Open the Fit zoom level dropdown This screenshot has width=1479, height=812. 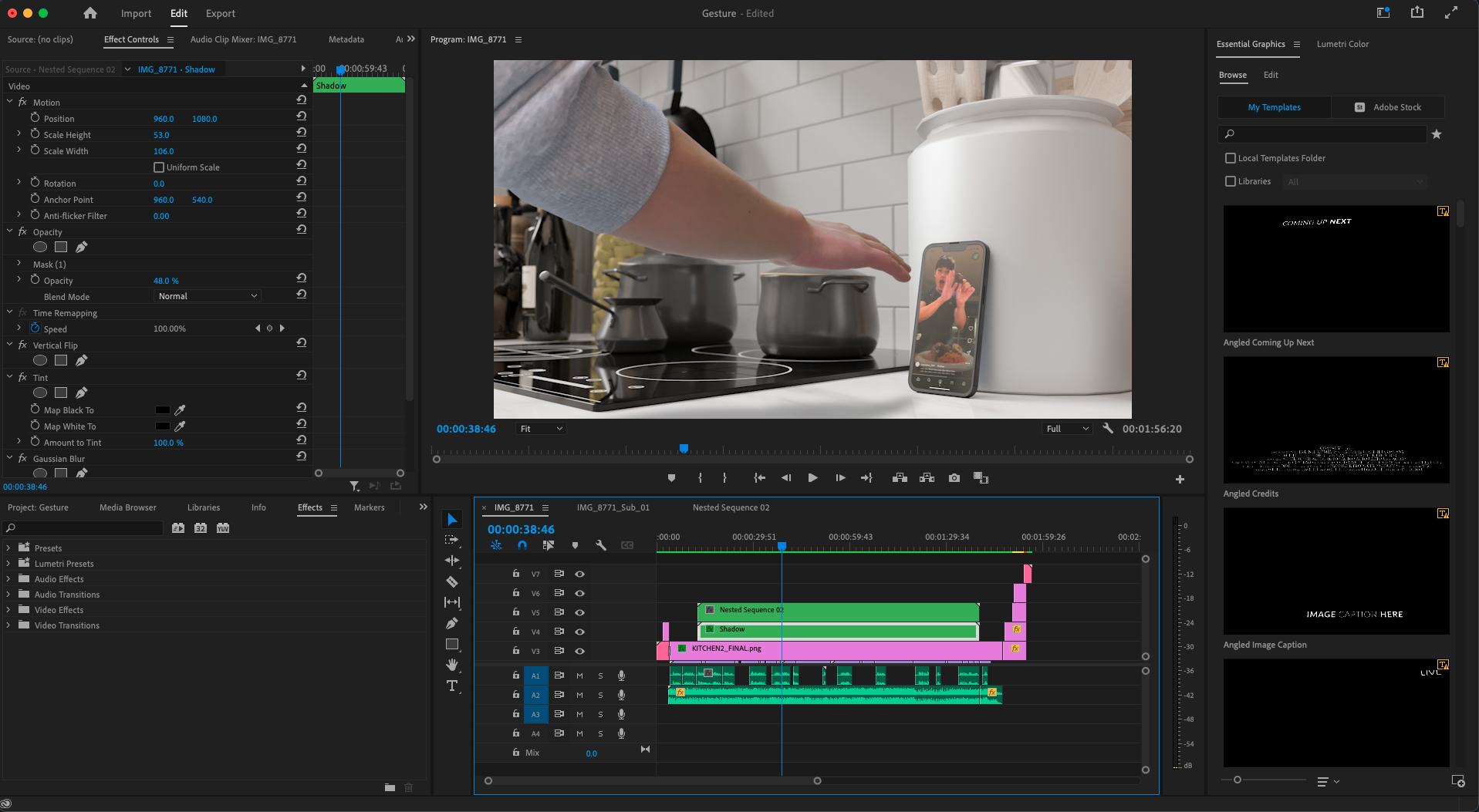pyautogui.click(x=541, y=429)
